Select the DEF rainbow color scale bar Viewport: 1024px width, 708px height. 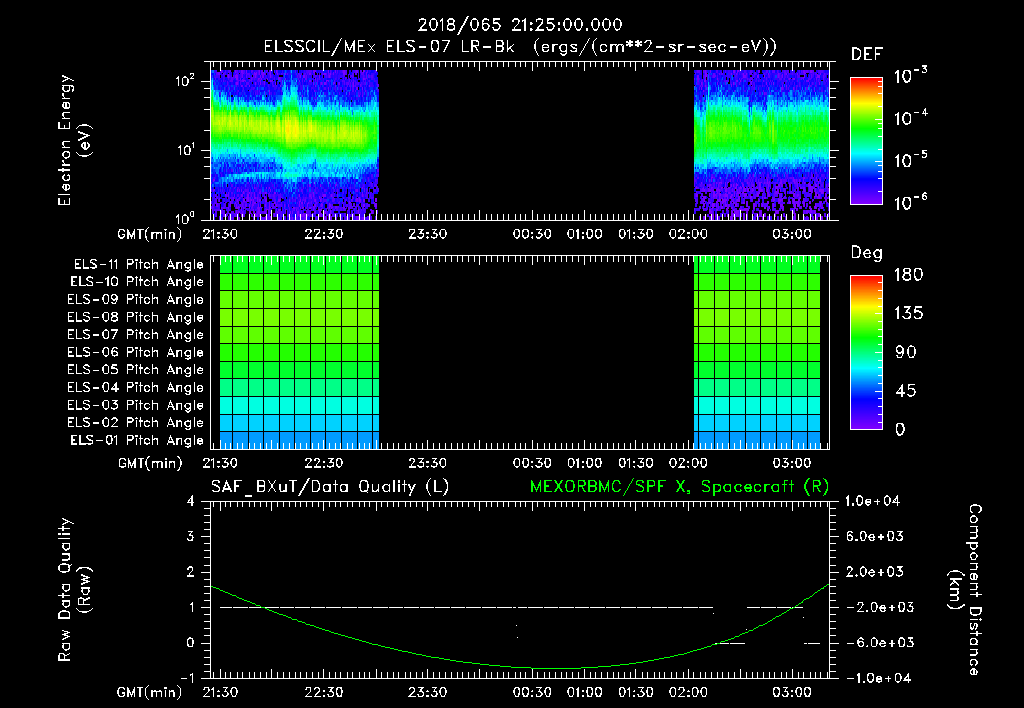(x=867, y=140)
